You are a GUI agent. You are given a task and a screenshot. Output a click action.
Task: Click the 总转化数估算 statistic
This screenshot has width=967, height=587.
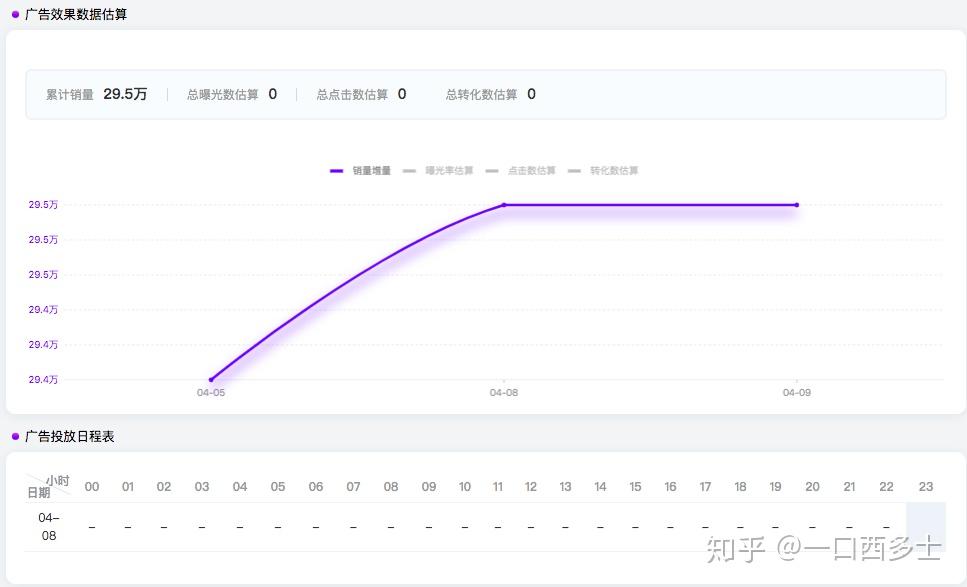pyautogui.click(x=491, y=94)
